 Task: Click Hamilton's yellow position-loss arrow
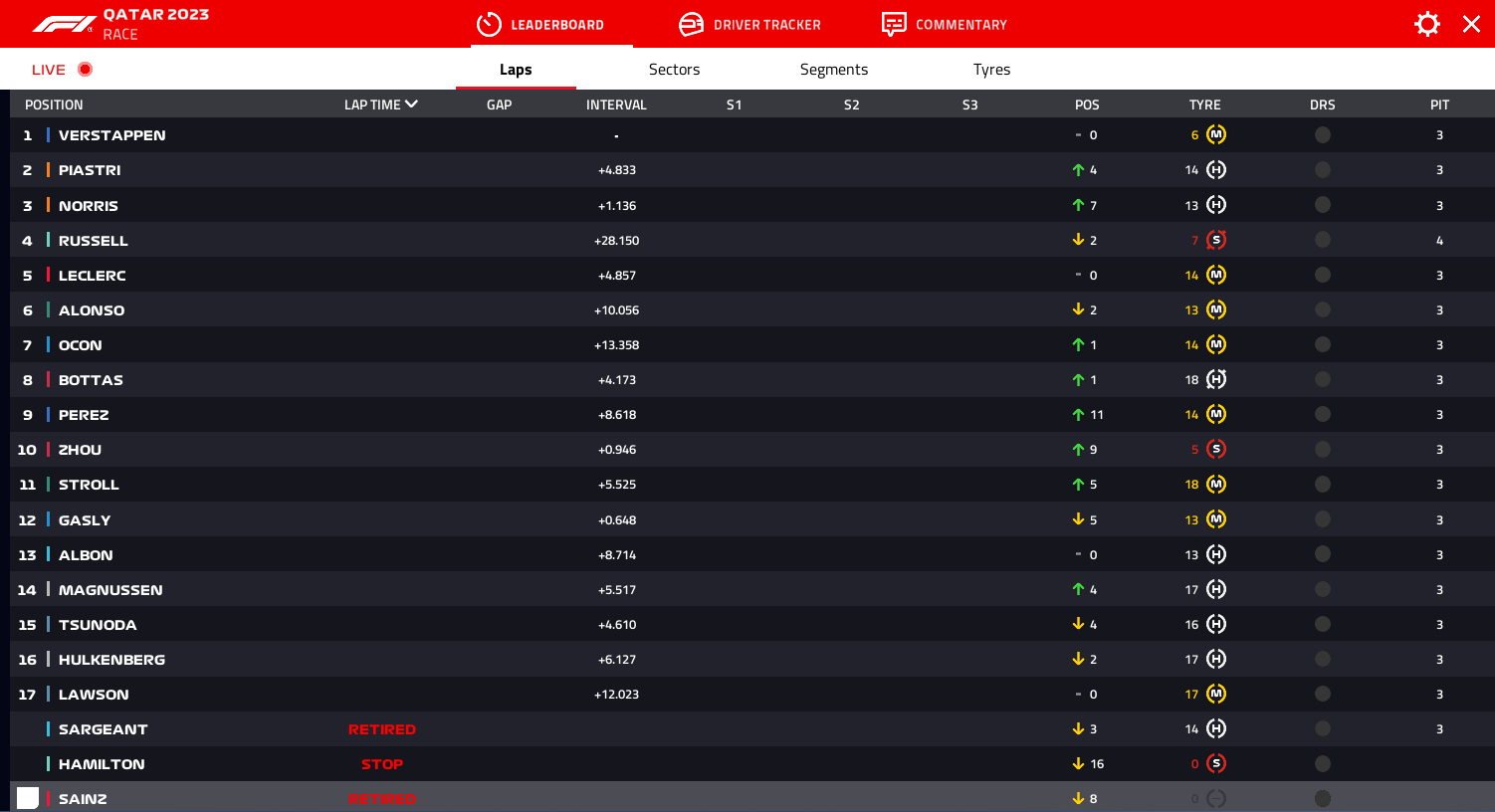1078,763
